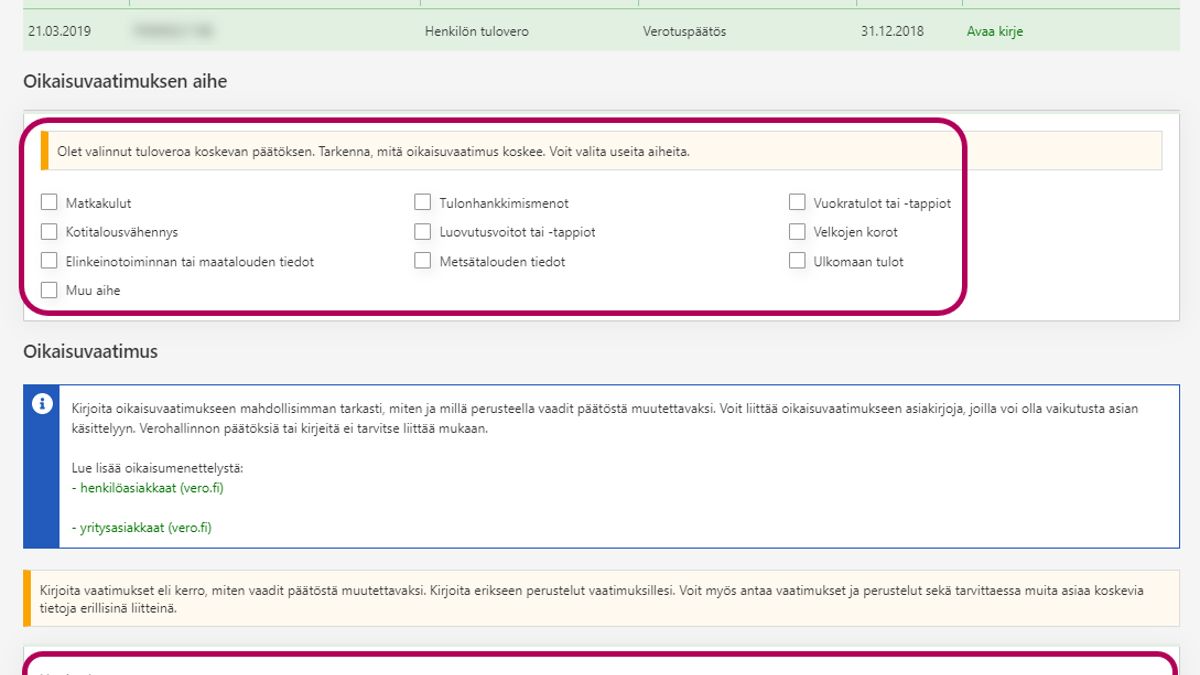Image resolution: width=1200 pixels, height=675 pixels.
Task: Toggle the Tulonhankkimismenot checkbox
Action: (x=422, y=203)
